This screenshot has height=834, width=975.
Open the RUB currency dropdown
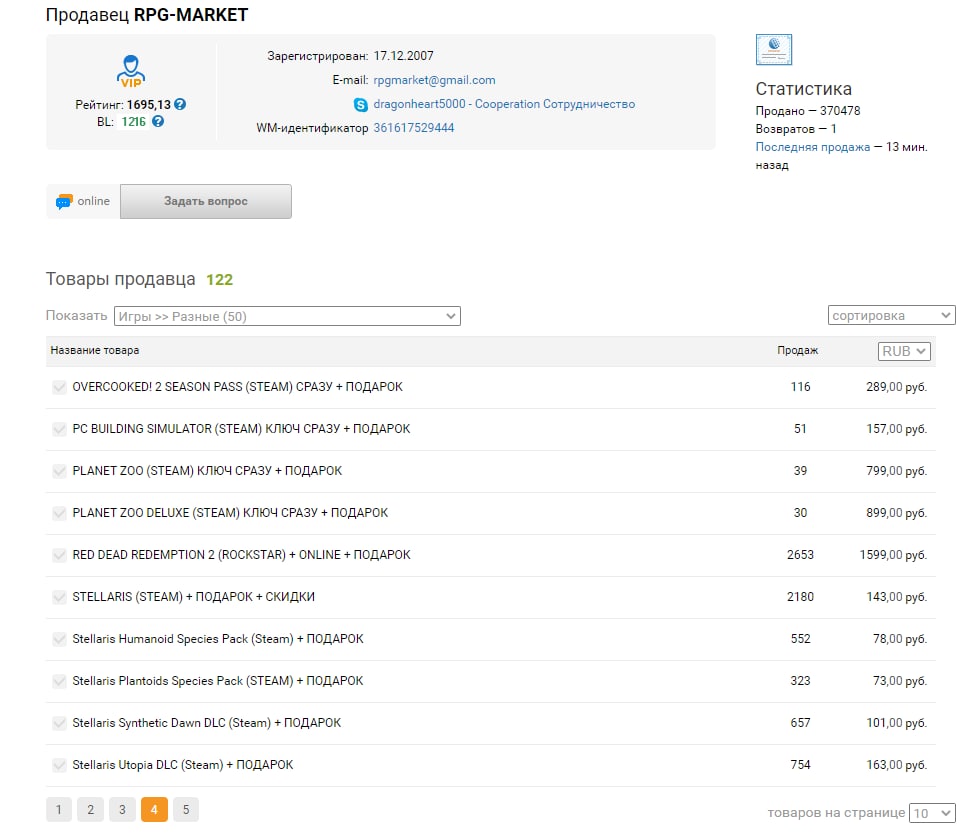coord(904,351)
